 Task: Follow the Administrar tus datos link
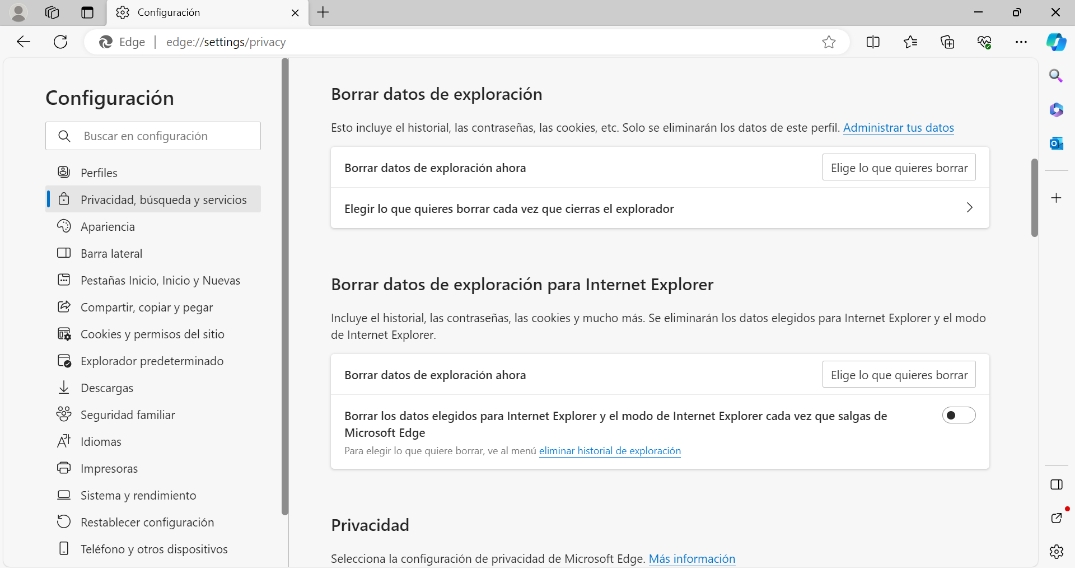click(898, 128)
